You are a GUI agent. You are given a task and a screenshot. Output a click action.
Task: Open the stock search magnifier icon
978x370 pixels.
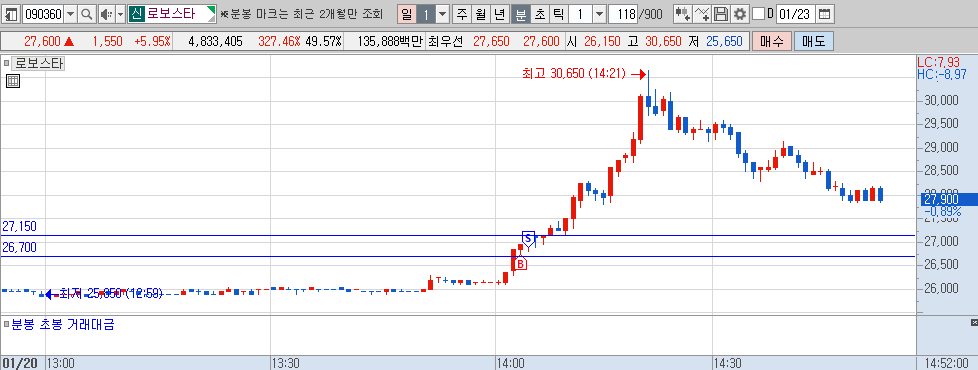tap(87, 13)
